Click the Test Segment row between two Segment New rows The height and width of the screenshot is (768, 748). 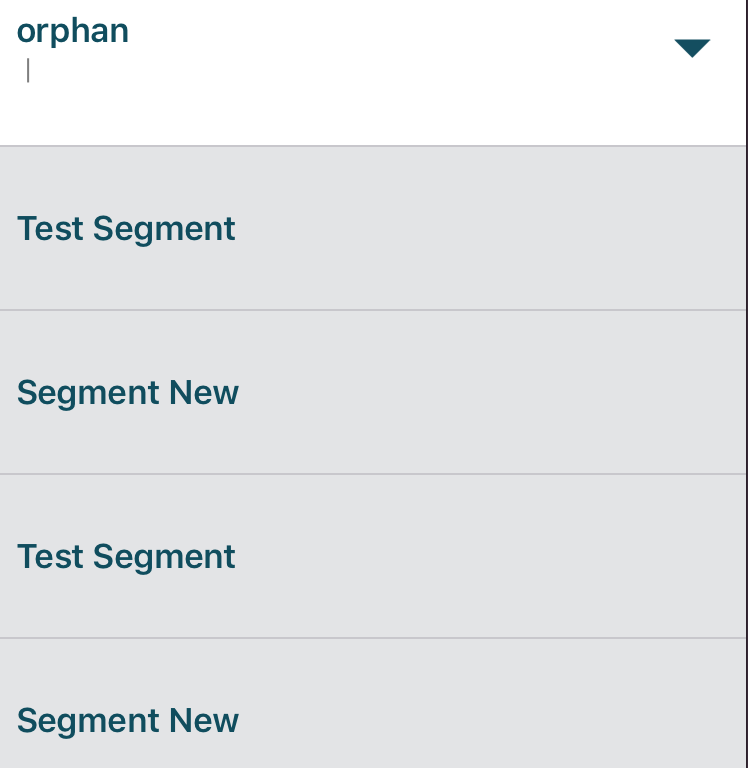point(127,557)
